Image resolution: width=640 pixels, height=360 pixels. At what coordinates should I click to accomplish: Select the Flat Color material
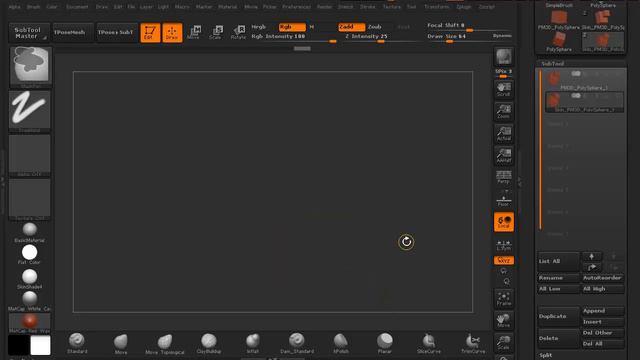point(29,255)
